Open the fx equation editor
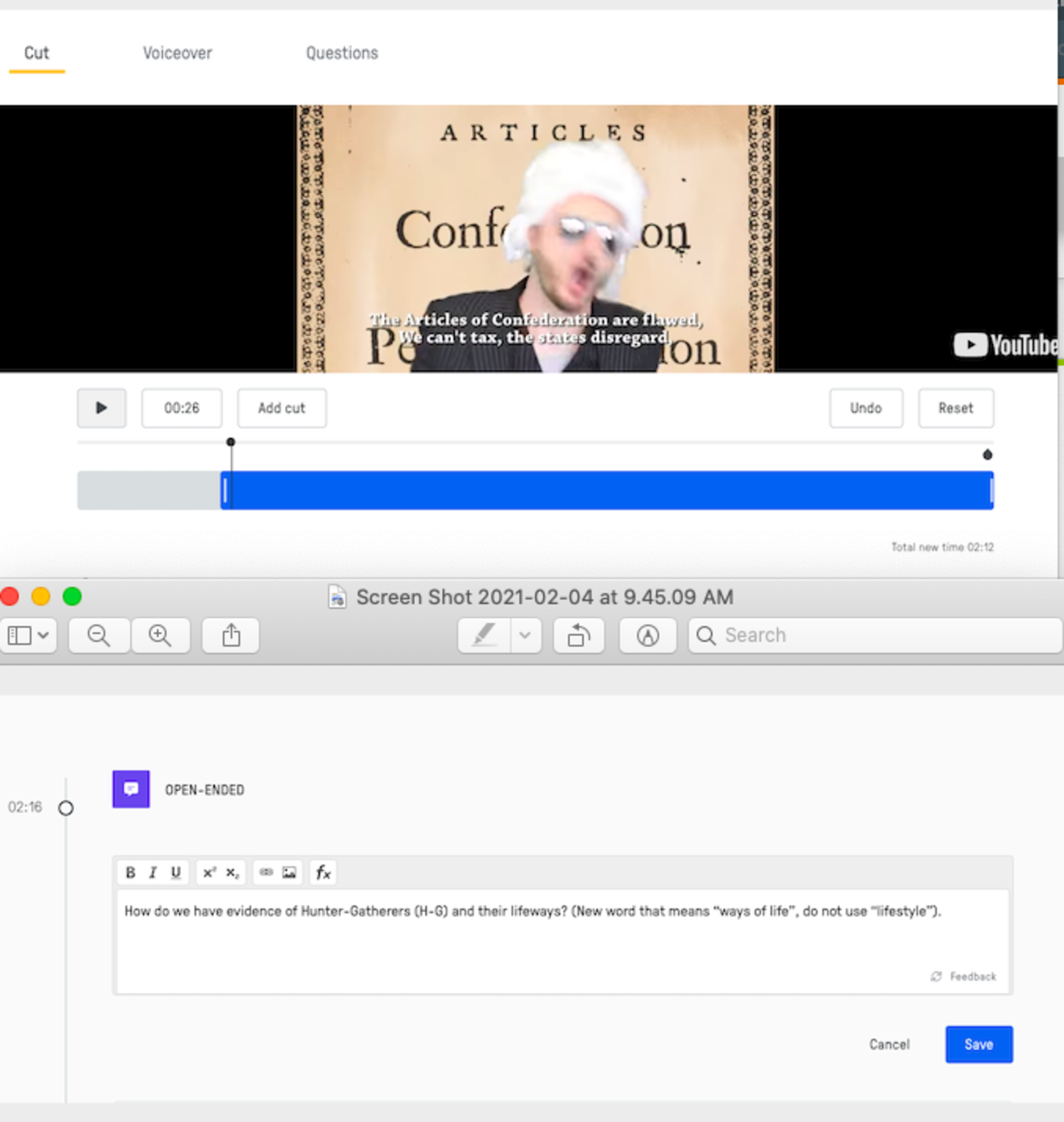Image resolution: width=1064 pixels, height=1122 pixels. pyautogui.click(x=323, y=872)
